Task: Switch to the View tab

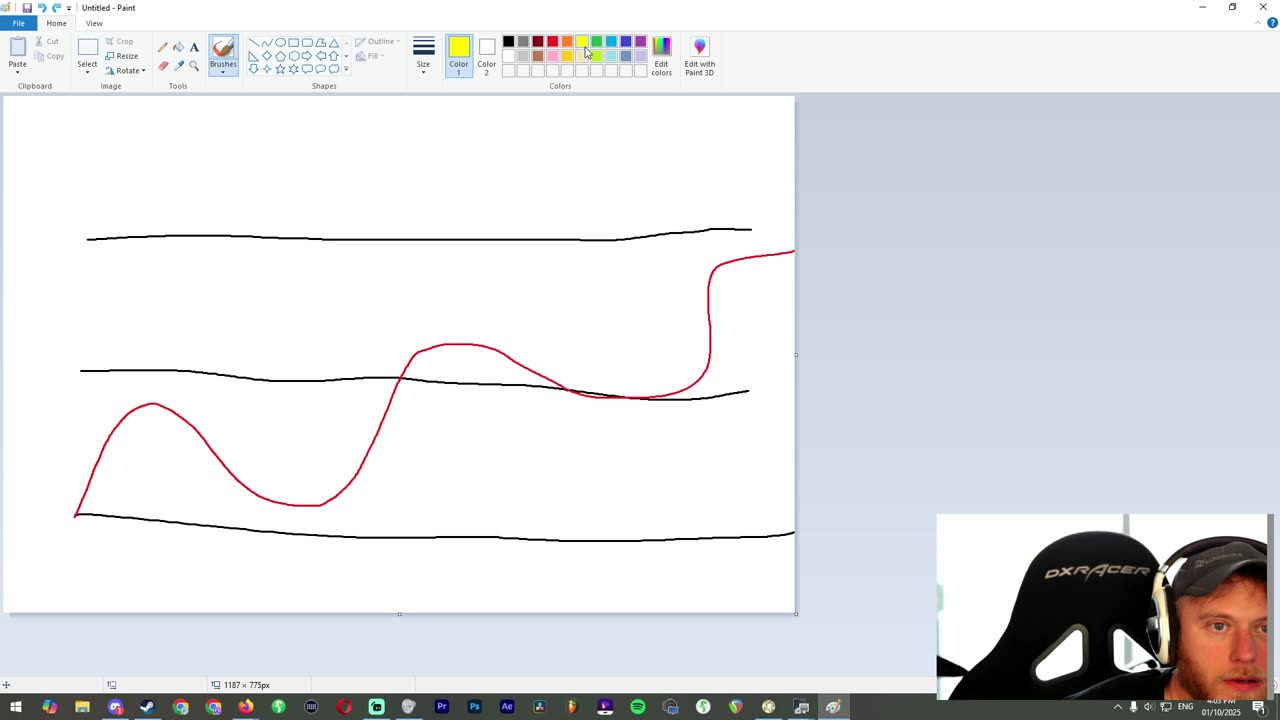Action: point(94,23)
